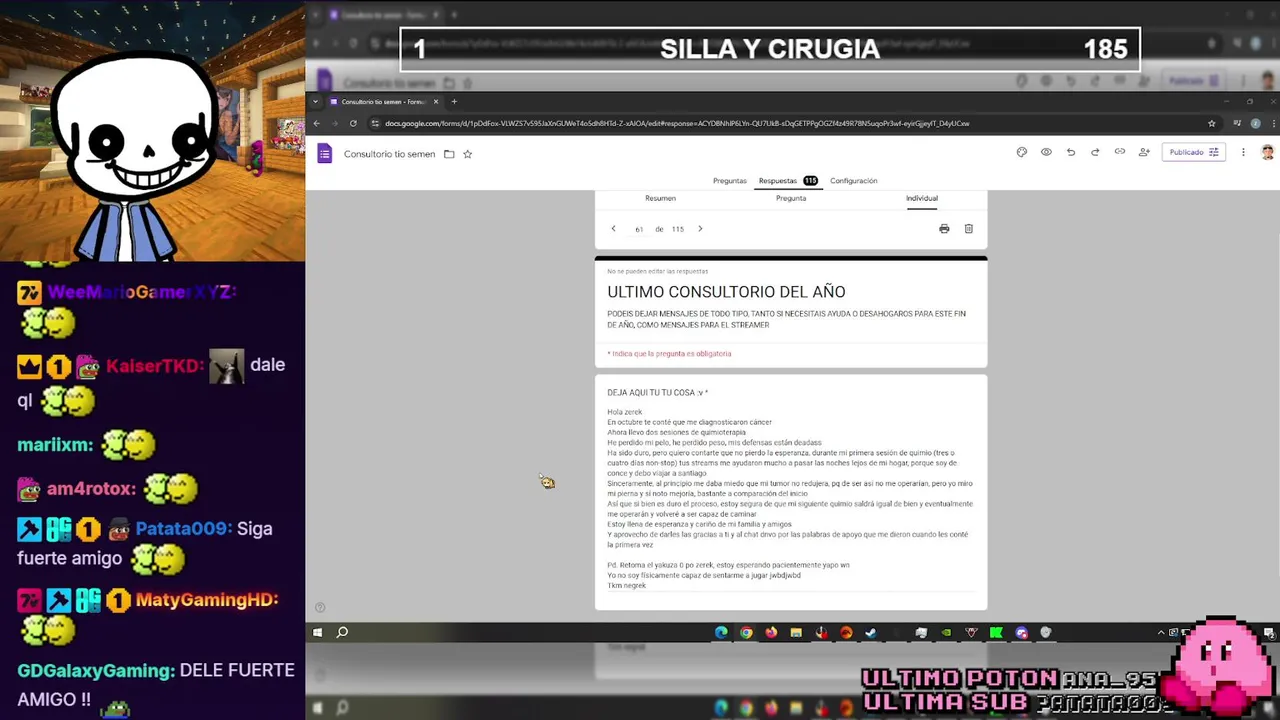Viewport: 1280px width, 720px height.
Task: Open File Explorer from taskbar
Action: point(796,632)
